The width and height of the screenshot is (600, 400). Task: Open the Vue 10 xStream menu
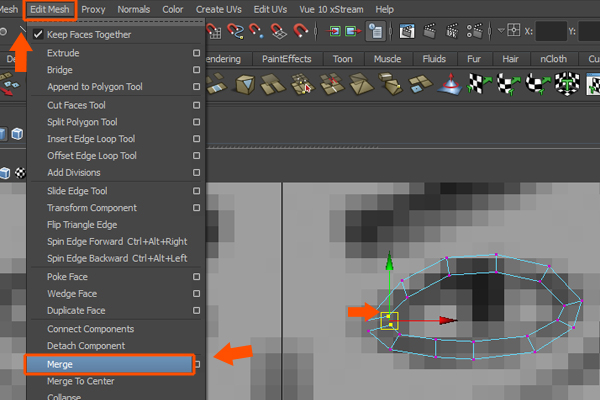coord(331,9)
